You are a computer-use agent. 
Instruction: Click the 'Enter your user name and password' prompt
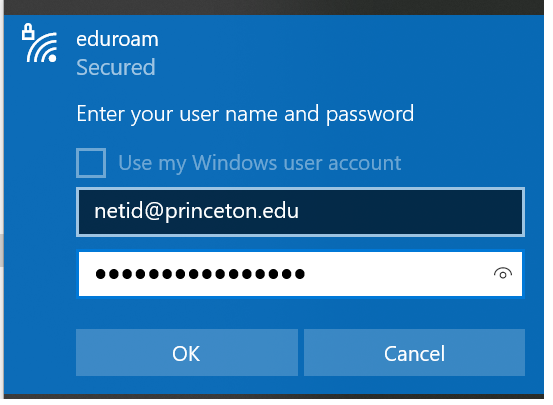pyautogui.click(x=245, y=114)
